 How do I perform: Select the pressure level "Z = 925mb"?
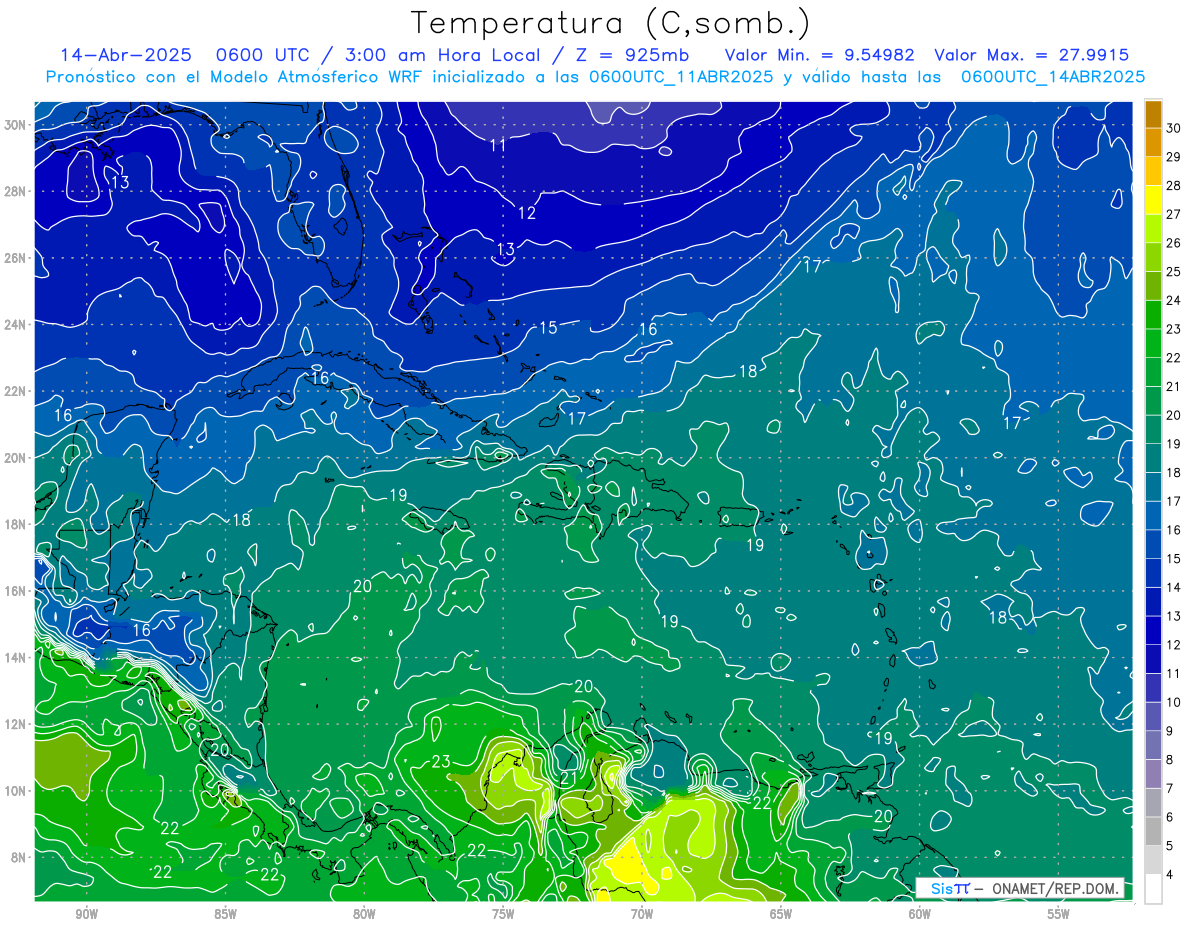point(632,55)
